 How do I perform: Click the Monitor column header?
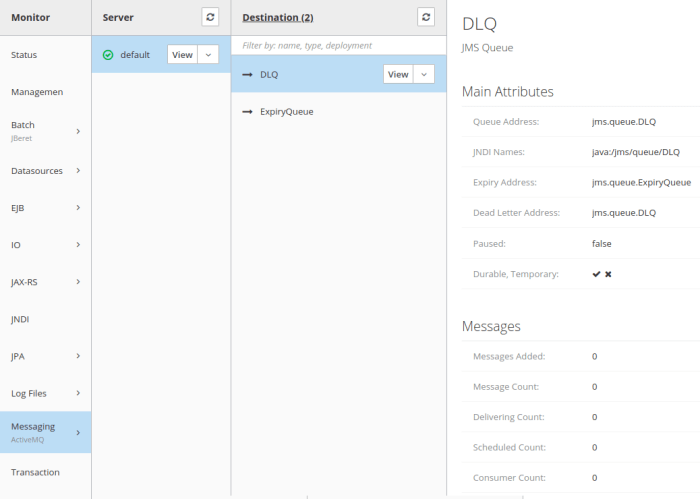30,17
